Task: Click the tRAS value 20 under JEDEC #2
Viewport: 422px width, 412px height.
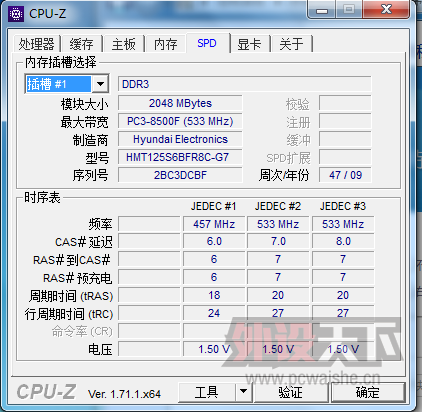Action: pyautogui.click(x=278, y=295)
